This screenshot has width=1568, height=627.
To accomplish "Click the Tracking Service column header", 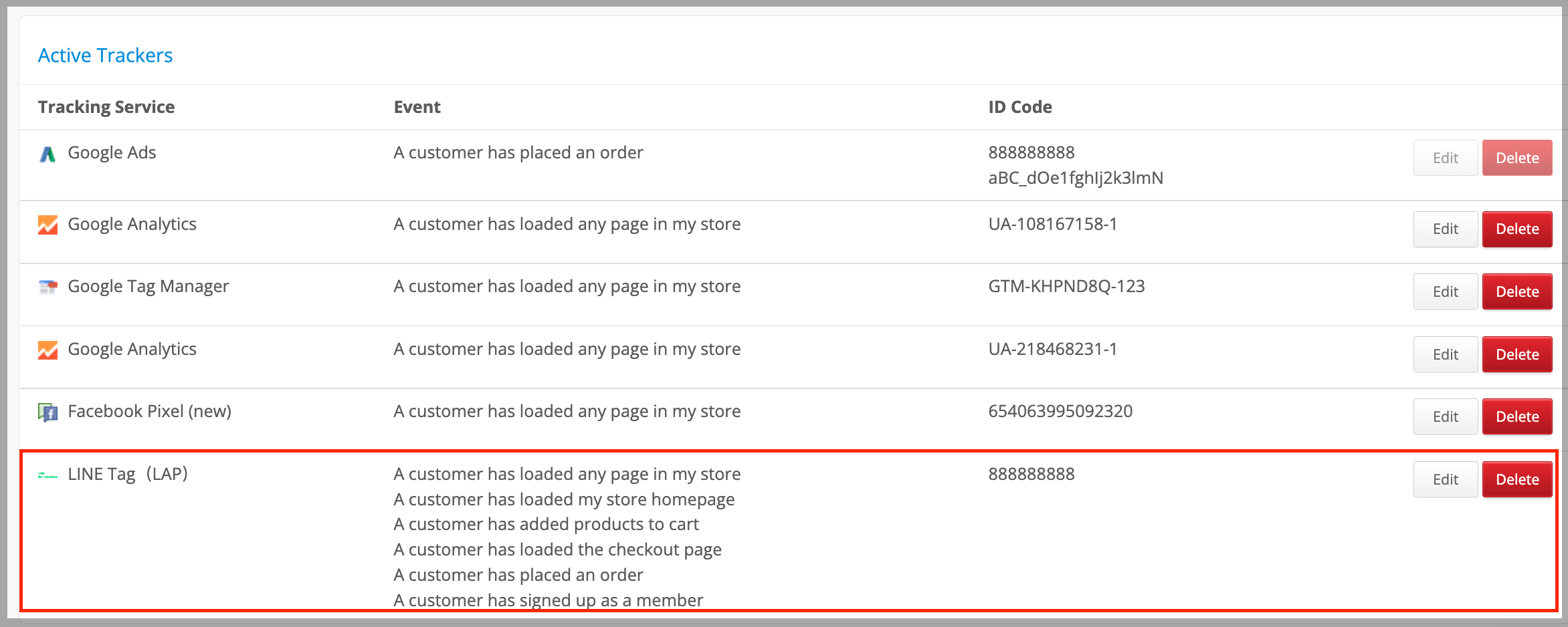I will (x=106, y=107).
